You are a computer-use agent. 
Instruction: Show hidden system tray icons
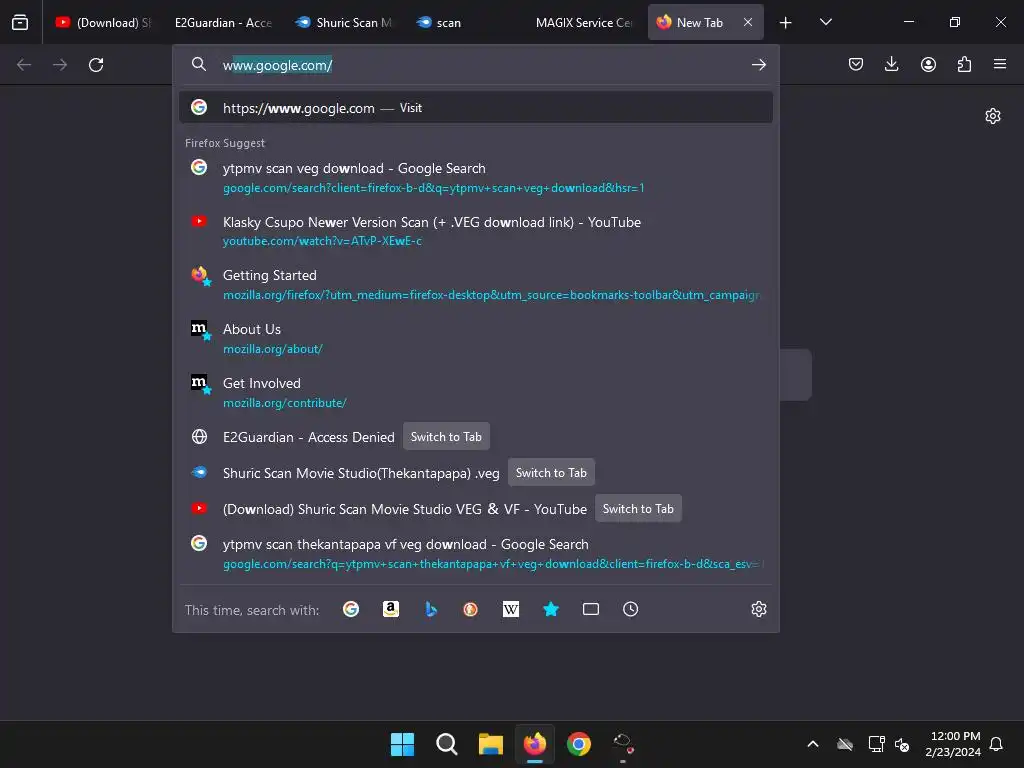pos(813,744)
